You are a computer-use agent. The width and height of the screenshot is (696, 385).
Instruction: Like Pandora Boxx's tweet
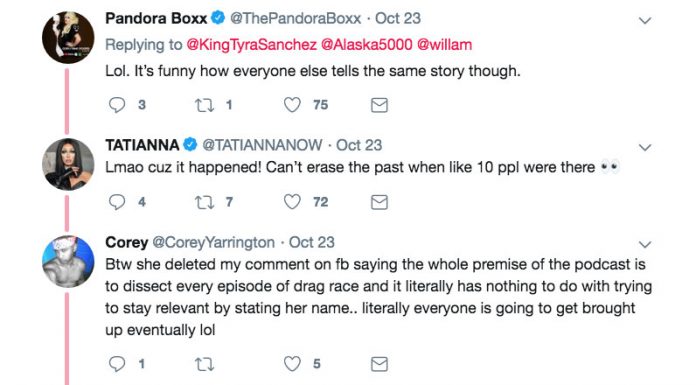click(292, 105)
